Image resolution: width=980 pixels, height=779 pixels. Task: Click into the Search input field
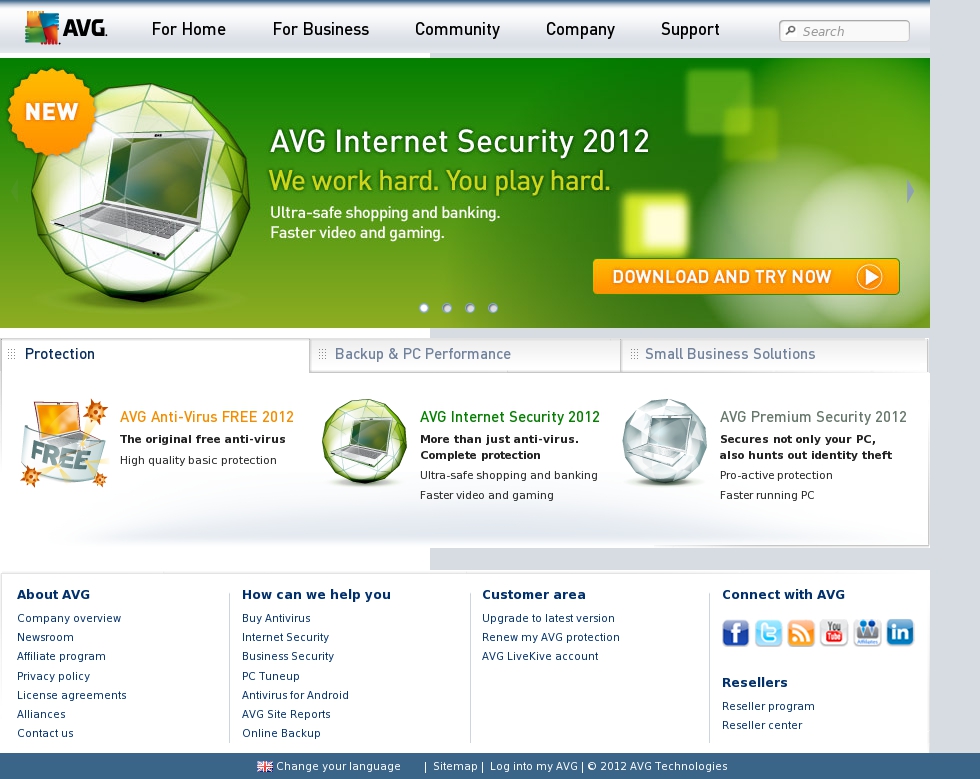(844, 31)
